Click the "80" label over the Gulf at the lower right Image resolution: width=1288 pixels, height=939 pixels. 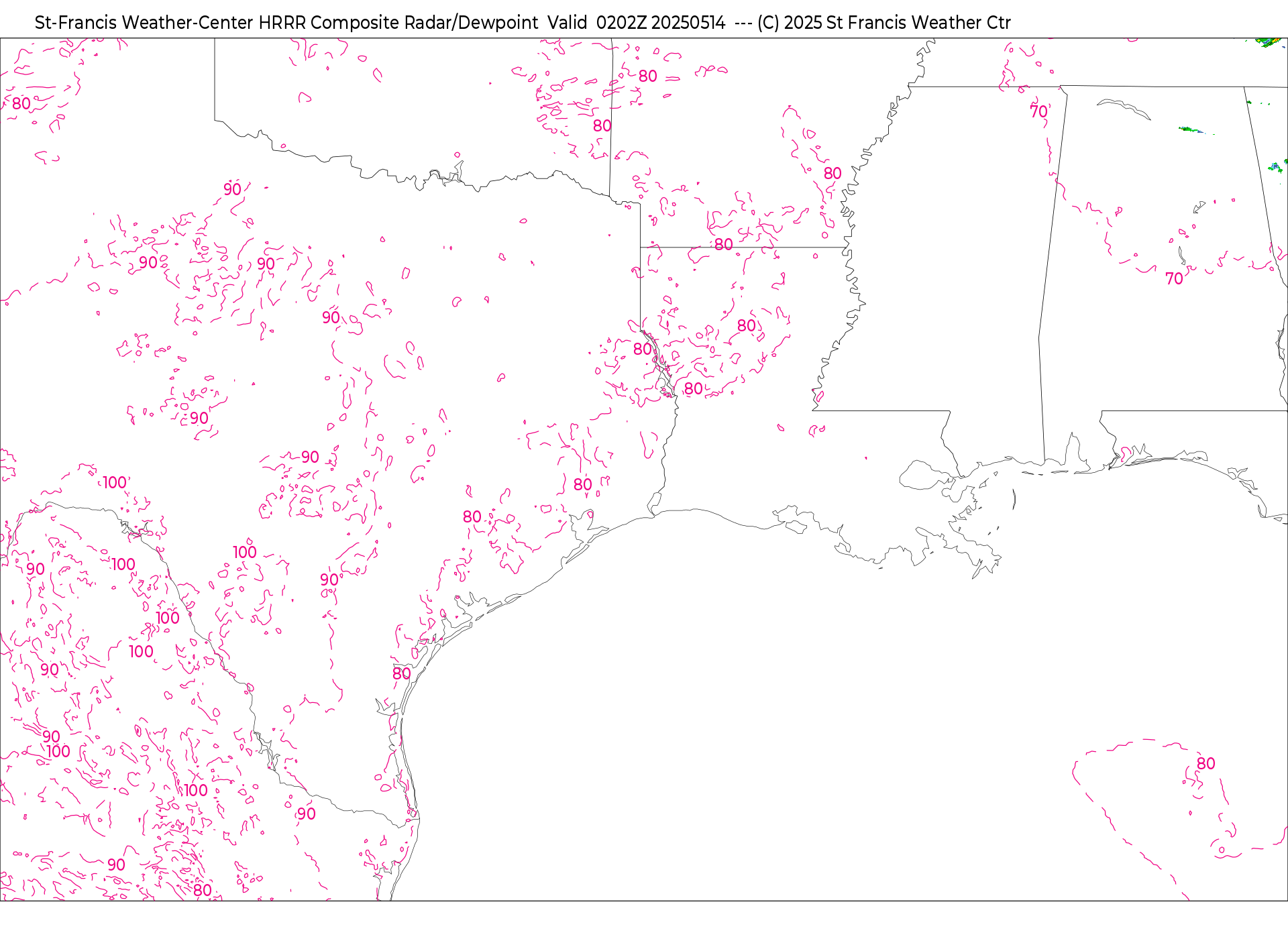[1205, 763]
